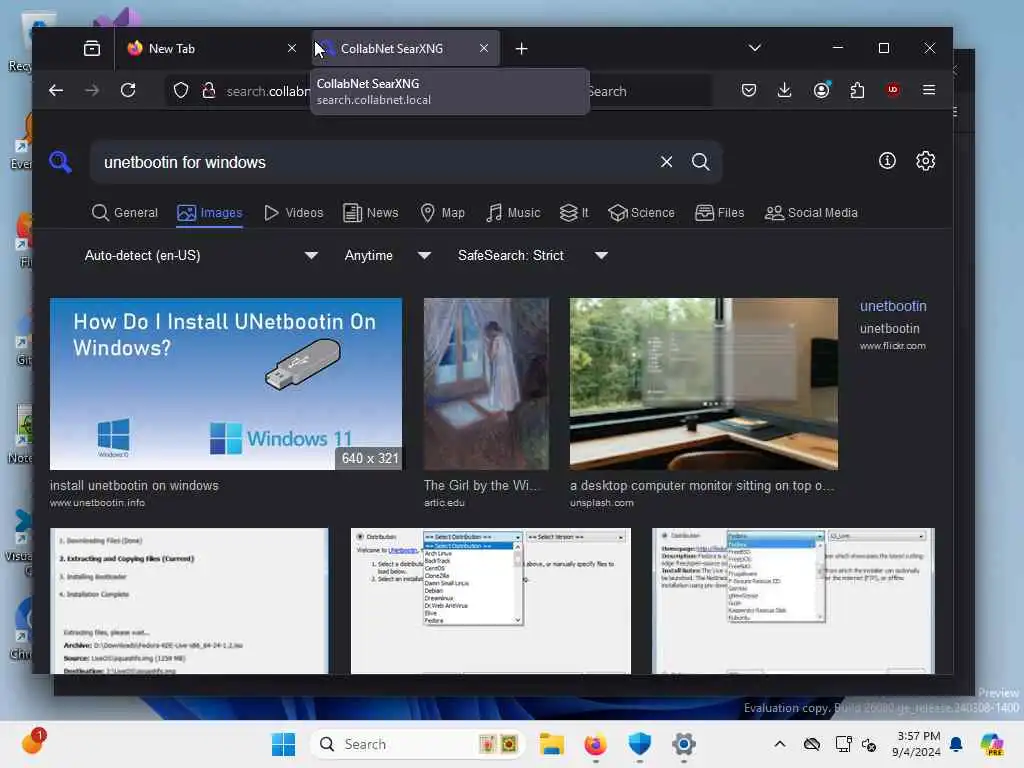This screenshot has height=768, width=1024.
Task: Click the taskbar Search box
Action: (x=418, y=744)
